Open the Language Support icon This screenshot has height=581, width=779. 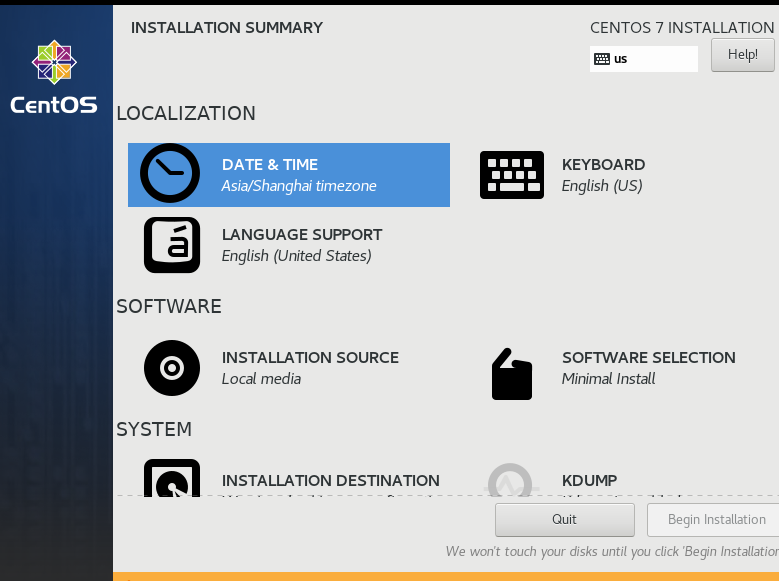(x=172, y=245)
